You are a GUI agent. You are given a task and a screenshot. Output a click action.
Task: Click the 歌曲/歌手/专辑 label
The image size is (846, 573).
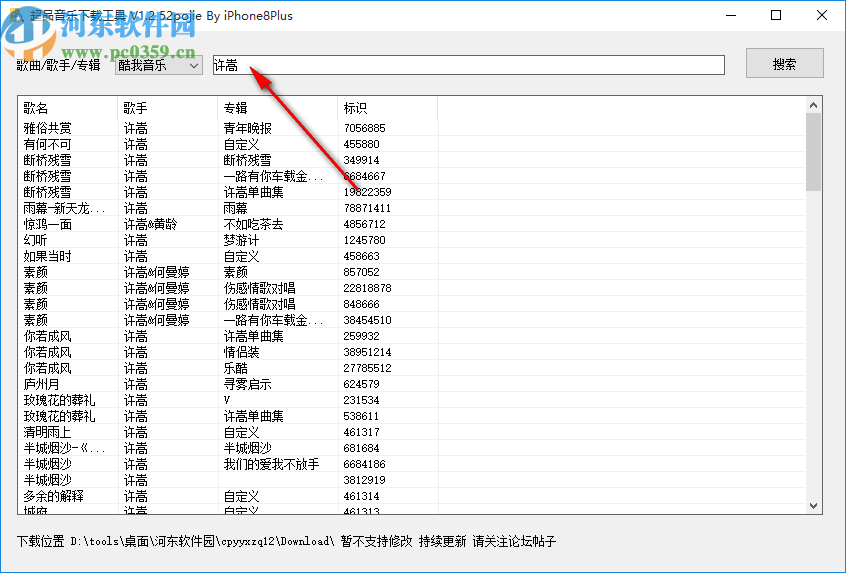[58, 65]
